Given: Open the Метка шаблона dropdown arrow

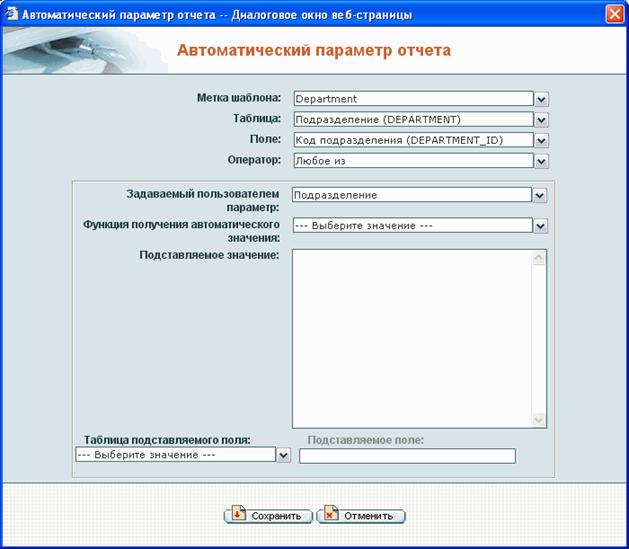Looking at the screenshot, I should click(541, 99).
